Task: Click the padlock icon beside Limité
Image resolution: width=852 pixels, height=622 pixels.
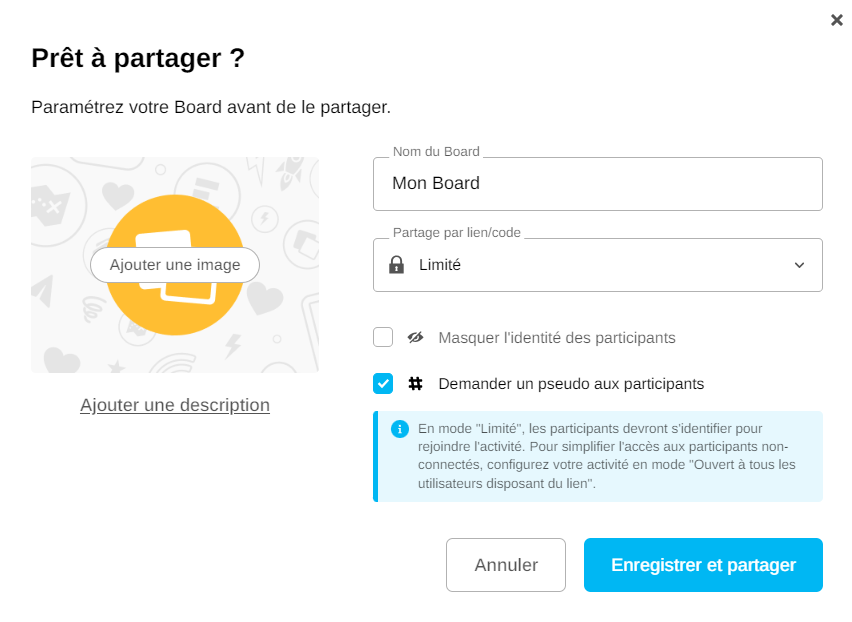Action: tap(397, 265)
